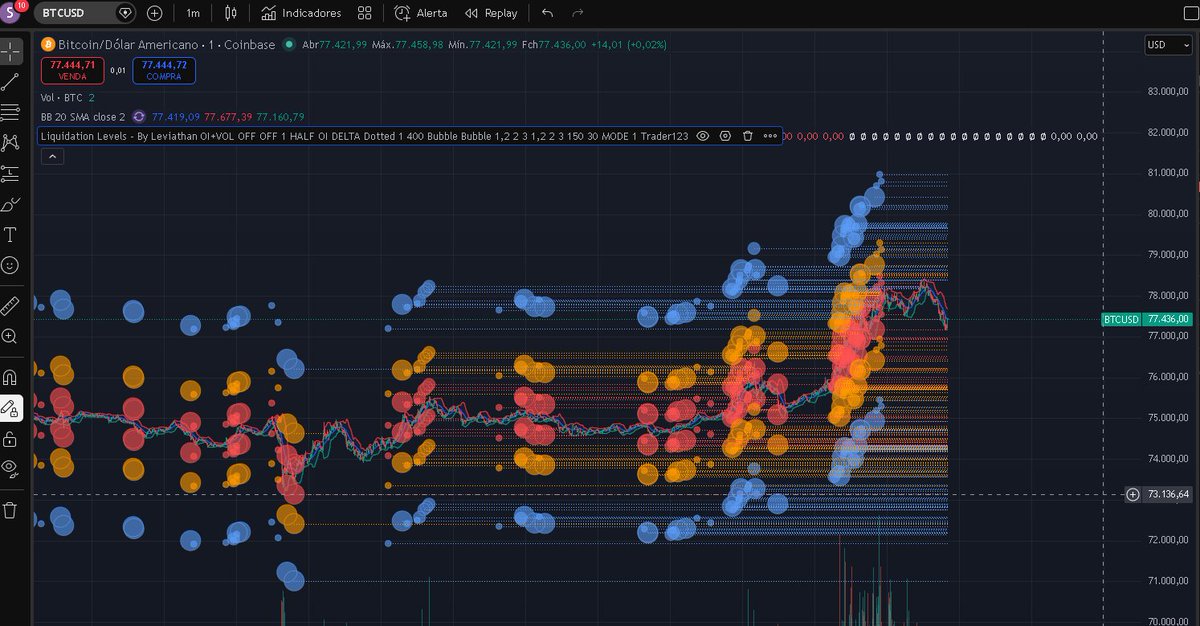Select the trend line drawing tool
Image resolution: width=1200 pixels, height=626 pixels.
[10, 82]
